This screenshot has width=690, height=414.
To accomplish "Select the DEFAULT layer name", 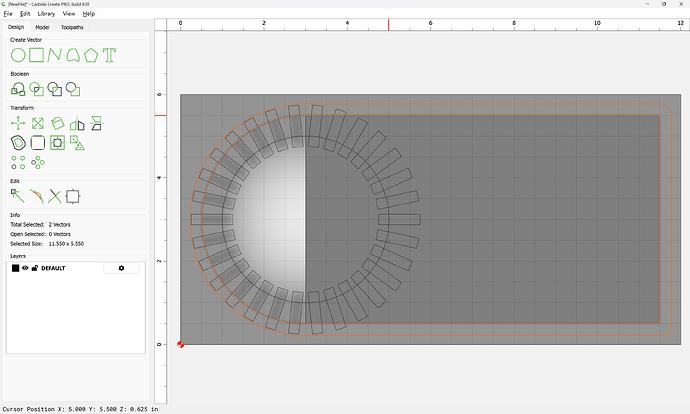I will (x=54, y=268).
